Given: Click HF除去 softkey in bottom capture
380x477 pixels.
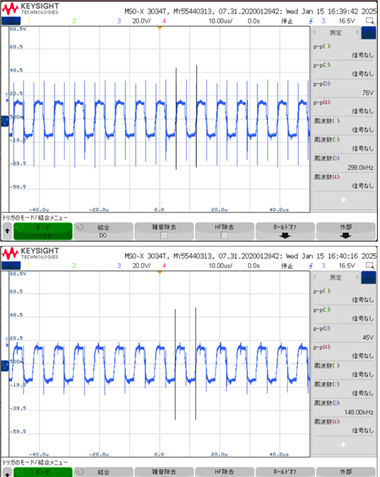Looking at the screenshot, I should point(224,472).
